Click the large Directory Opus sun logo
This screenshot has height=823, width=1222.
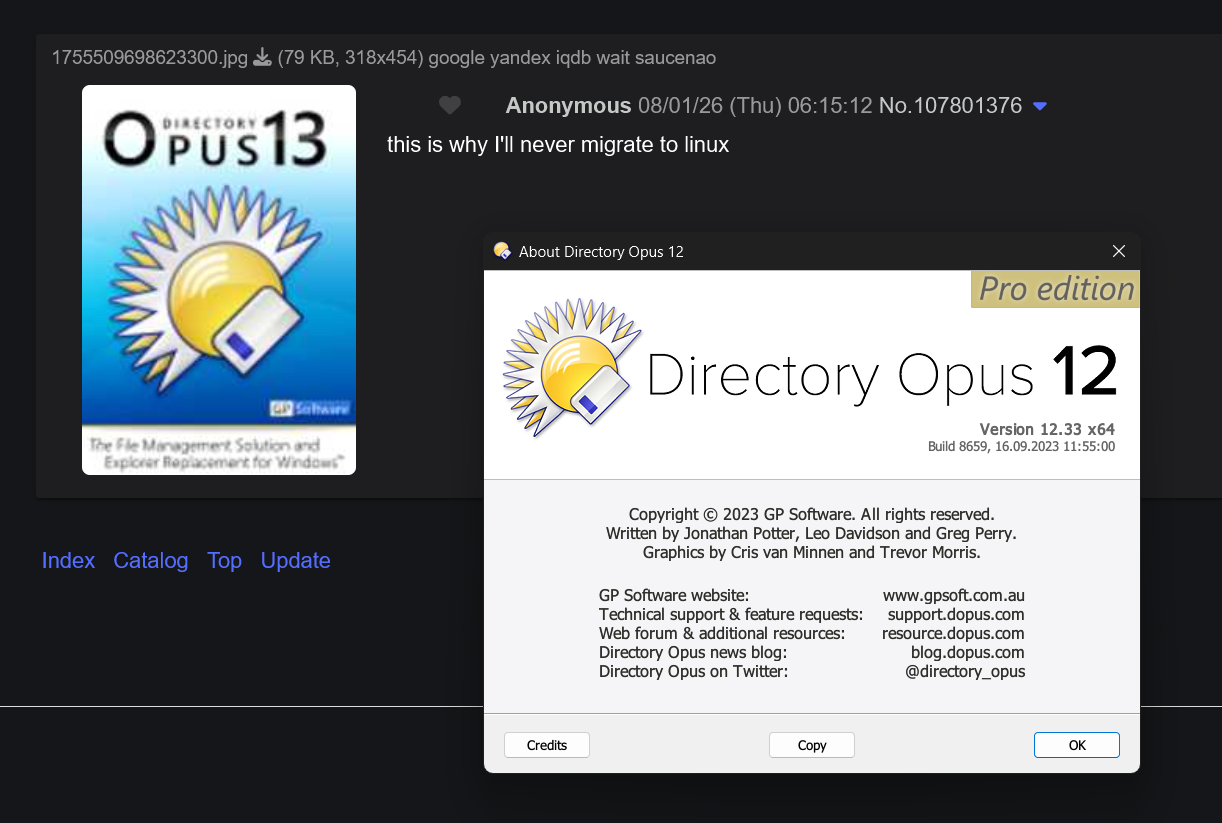point(571,367)
